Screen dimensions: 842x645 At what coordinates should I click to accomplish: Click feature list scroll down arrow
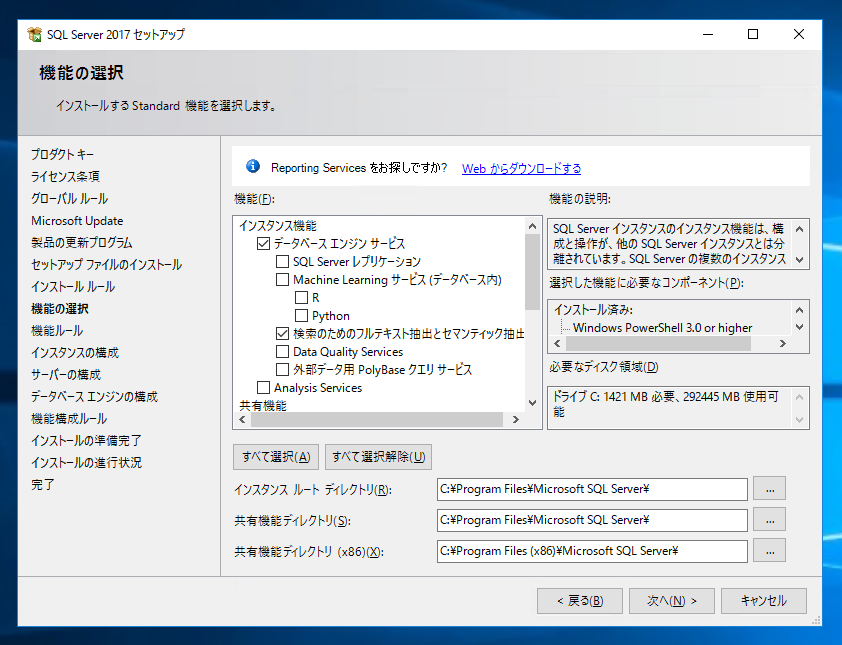[x=532, y=403]
